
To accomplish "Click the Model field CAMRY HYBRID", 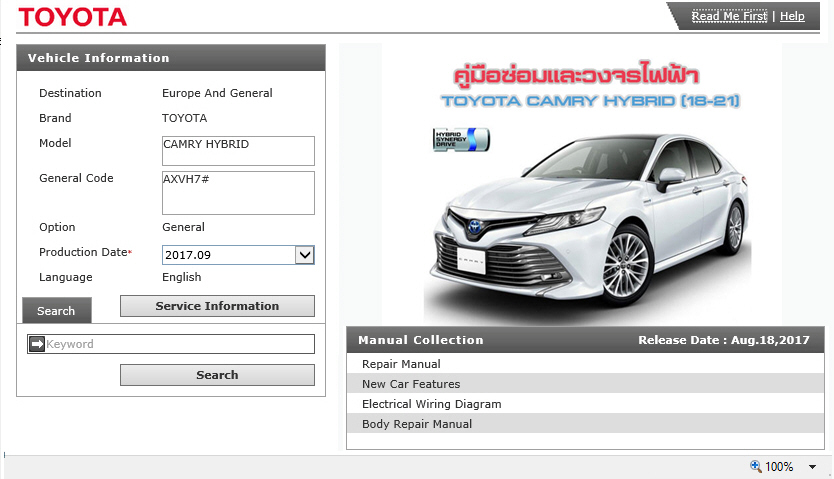I will pyautogui.click(x=238, y=151).
